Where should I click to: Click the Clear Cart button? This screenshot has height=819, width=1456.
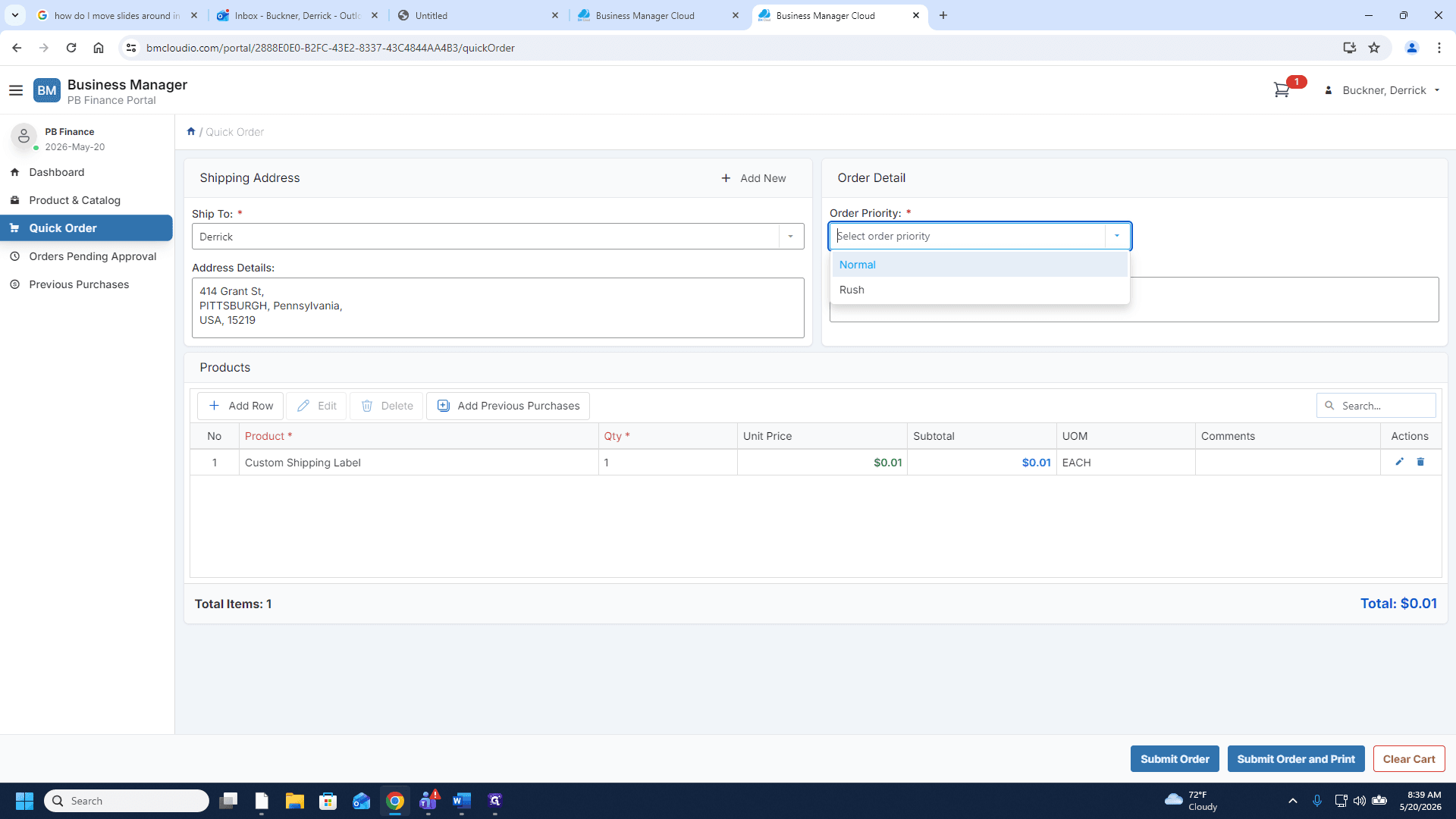click(1409, 759)
